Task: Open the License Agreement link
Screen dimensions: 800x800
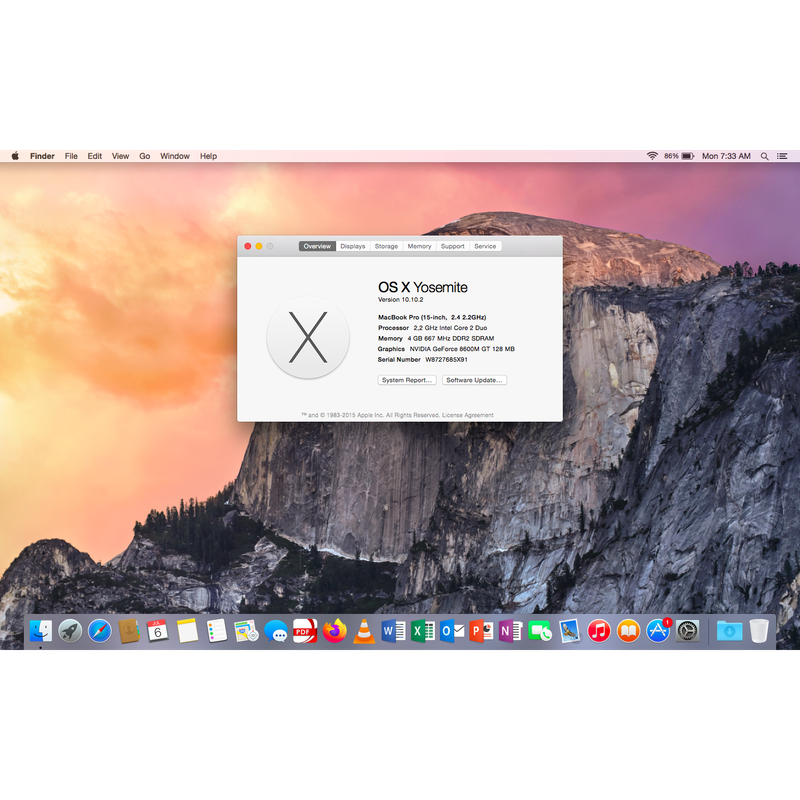Action: (468, 415)
